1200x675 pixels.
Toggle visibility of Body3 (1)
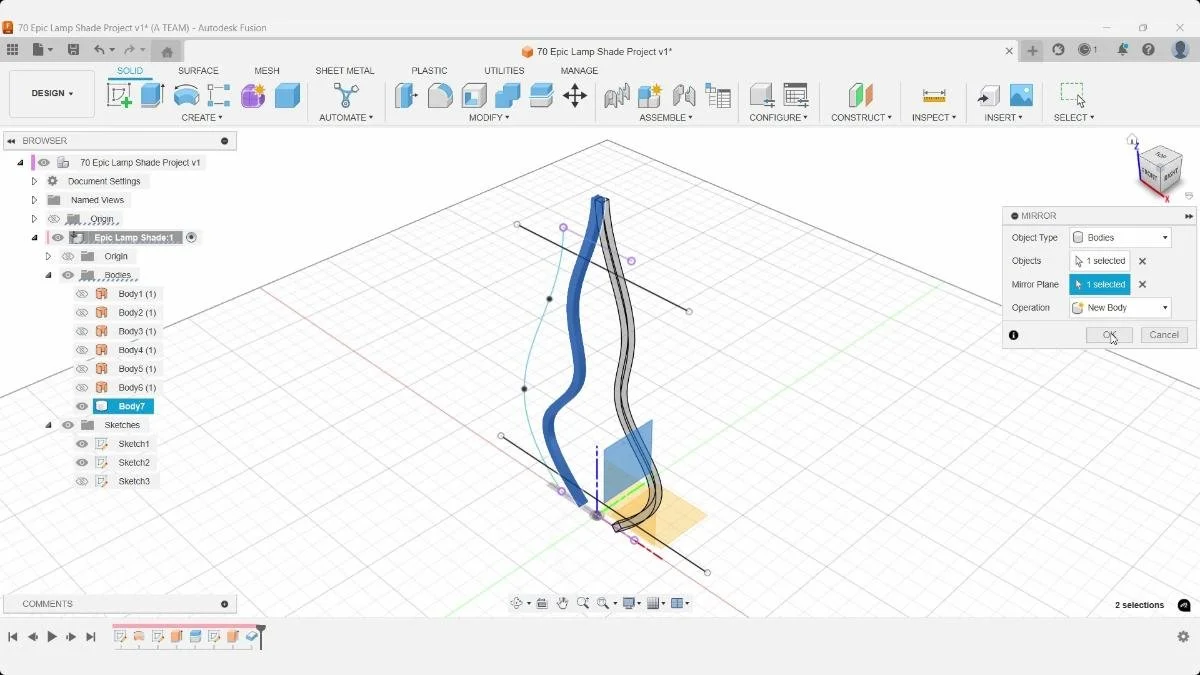click(82, 331)
